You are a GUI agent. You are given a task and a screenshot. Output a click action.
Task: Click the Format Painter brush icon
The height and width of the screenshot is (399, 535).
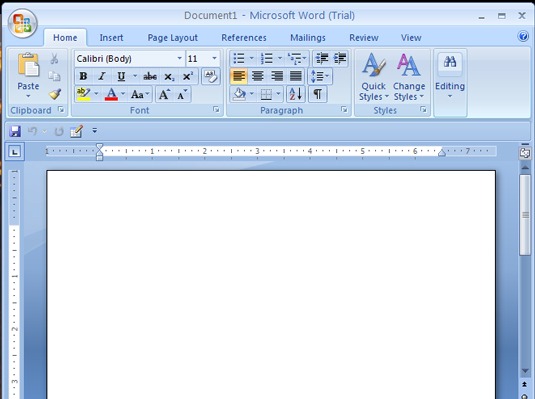[55, 94]
